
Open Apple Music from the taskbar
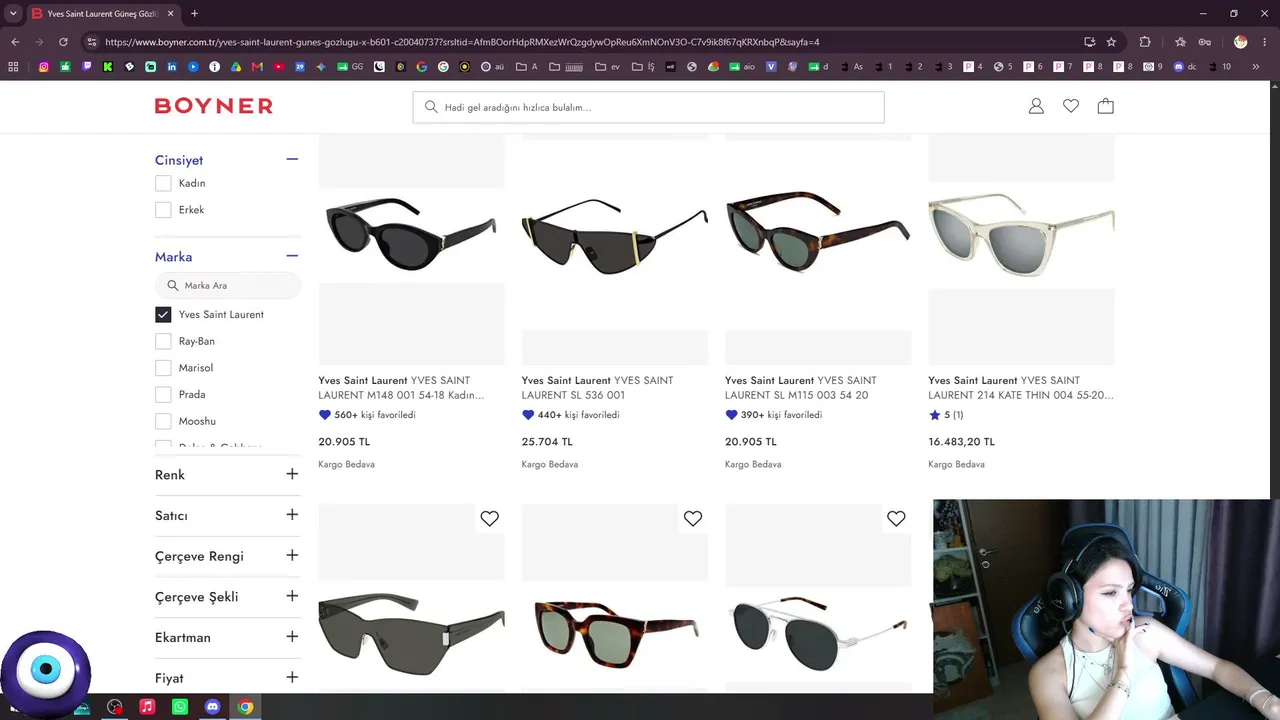coord(147,707)
